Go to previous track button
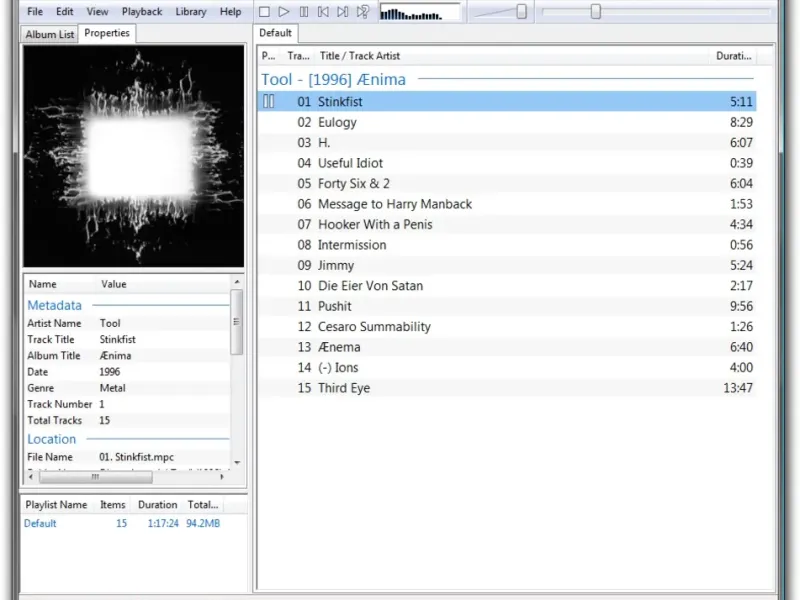 323,12
